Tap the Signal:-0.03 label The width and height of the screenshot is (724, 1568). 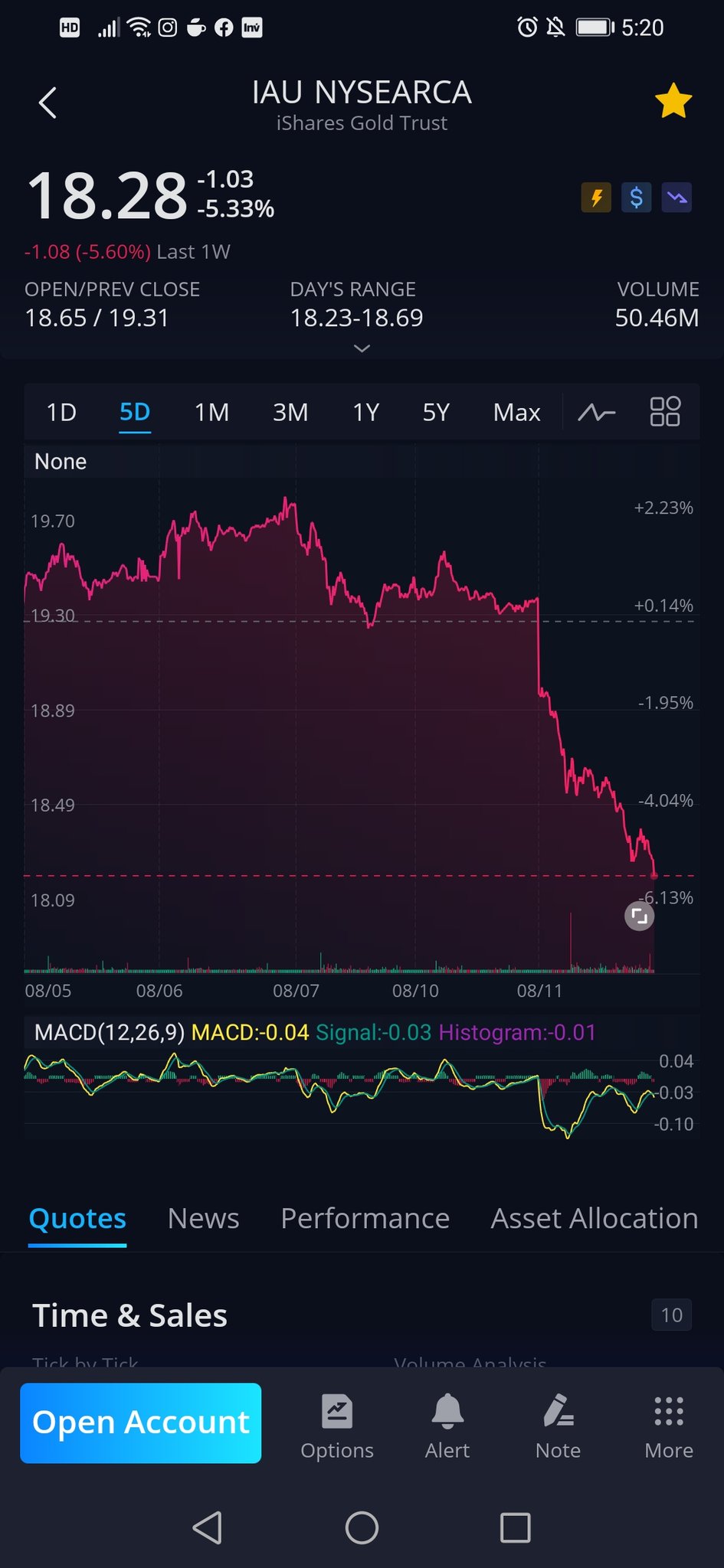373,1032
